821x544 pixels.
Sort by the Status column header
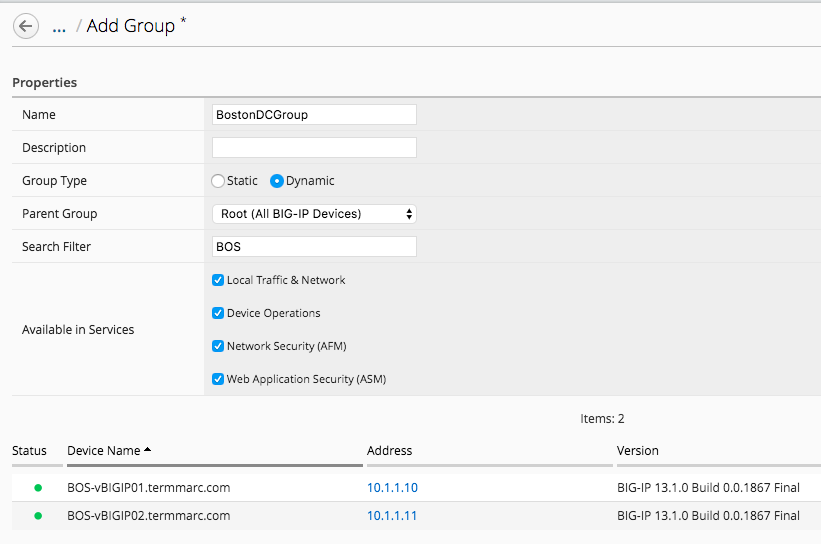click(x=29, y=451)
